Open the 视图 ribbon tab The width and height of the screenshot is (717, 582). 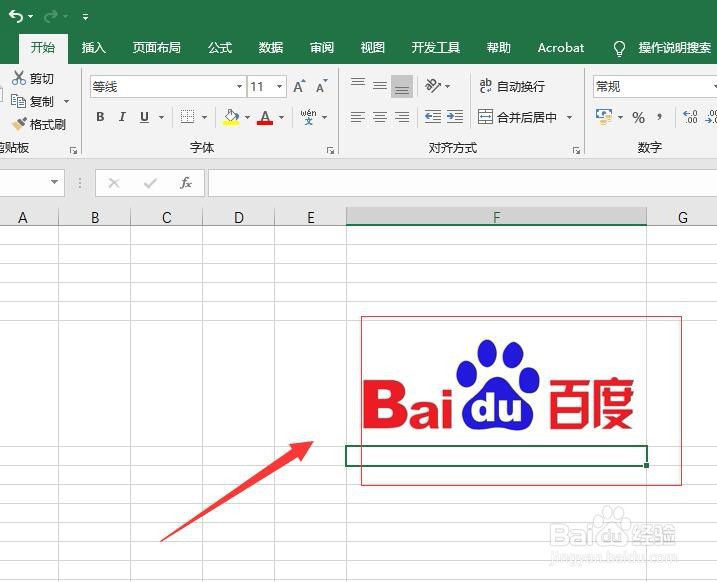(x=372, y=48)
